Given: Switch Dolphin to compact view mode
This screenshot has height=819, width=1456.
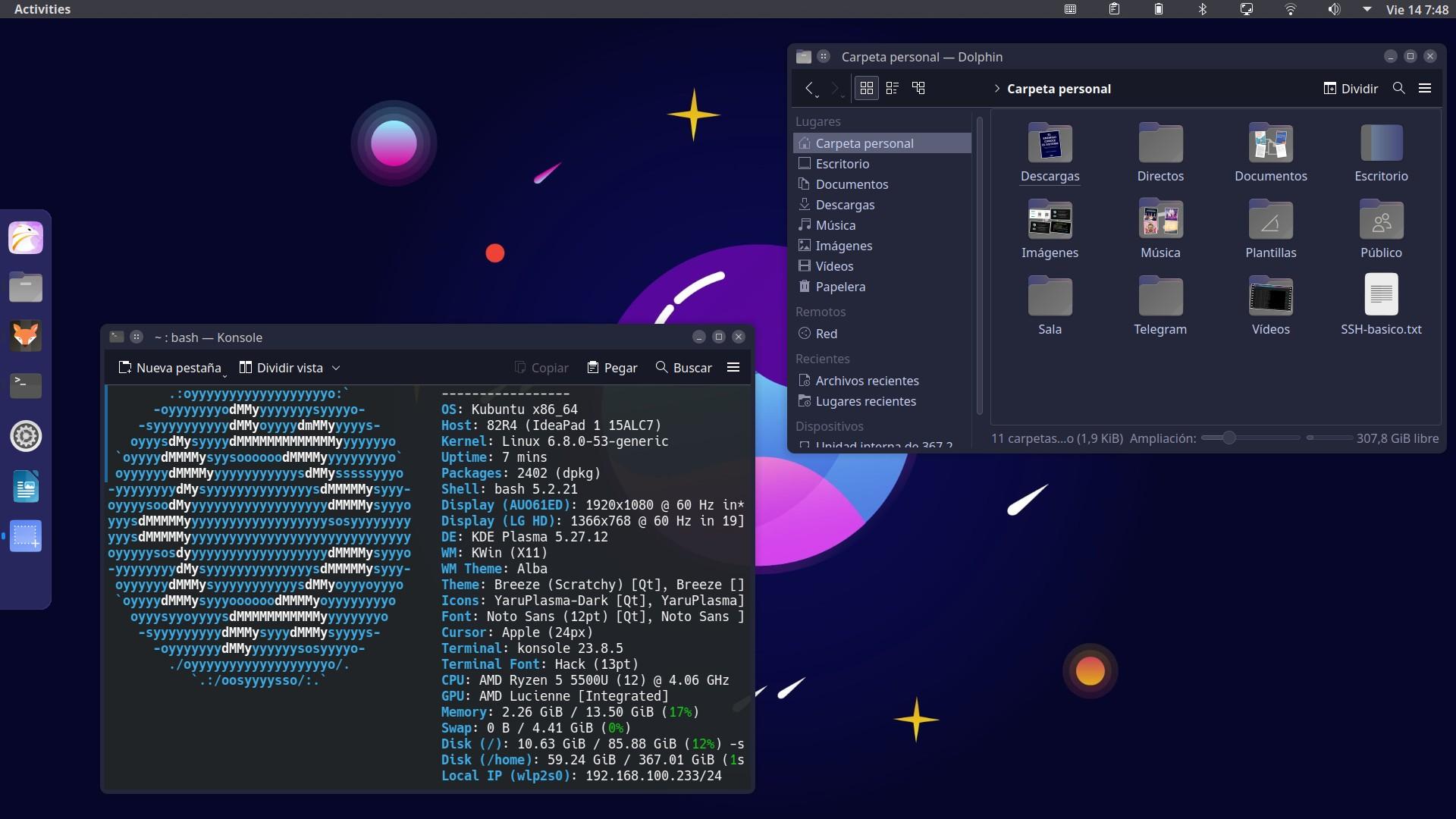Looking at the screenshot, I should coord(893,88).
